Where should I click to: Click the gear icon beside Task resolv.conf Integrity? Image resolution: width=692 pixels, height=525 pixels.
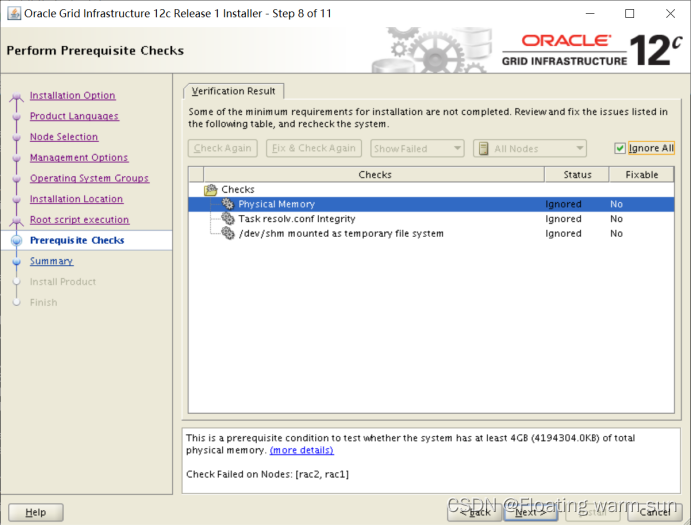(228, 218)
